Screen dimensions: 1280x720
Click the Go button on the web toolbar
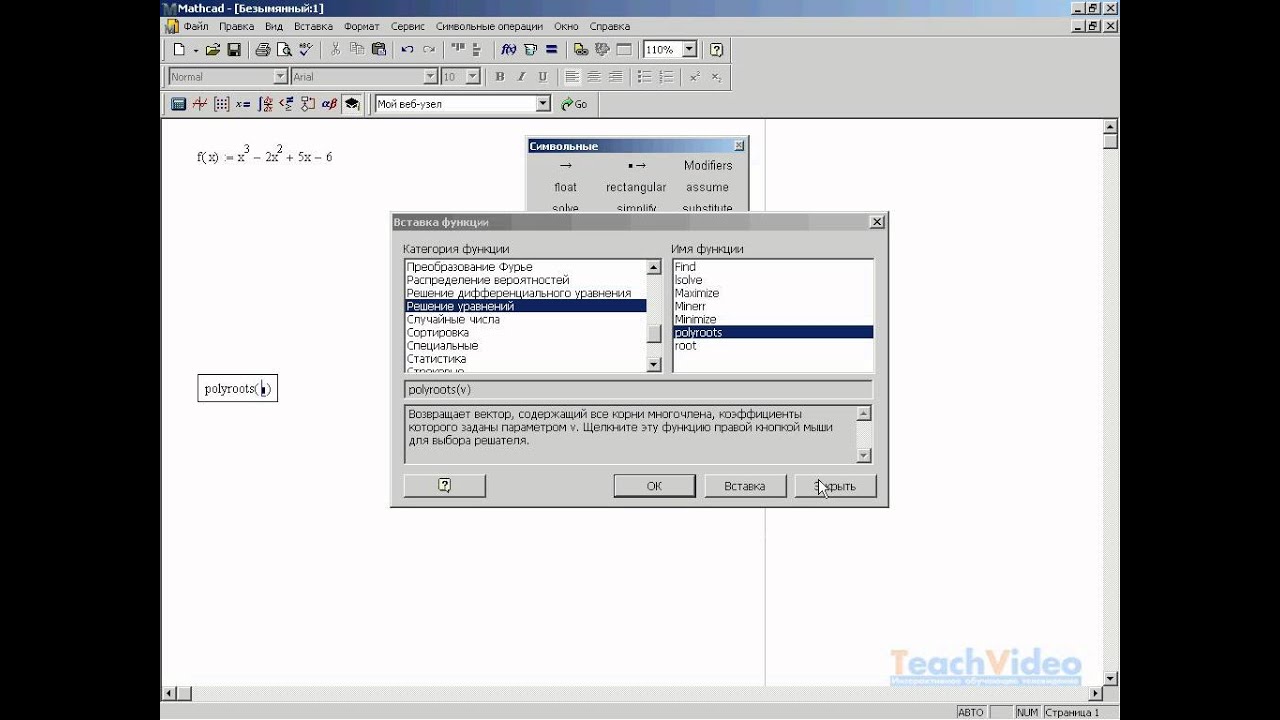[x=574, y=103]
